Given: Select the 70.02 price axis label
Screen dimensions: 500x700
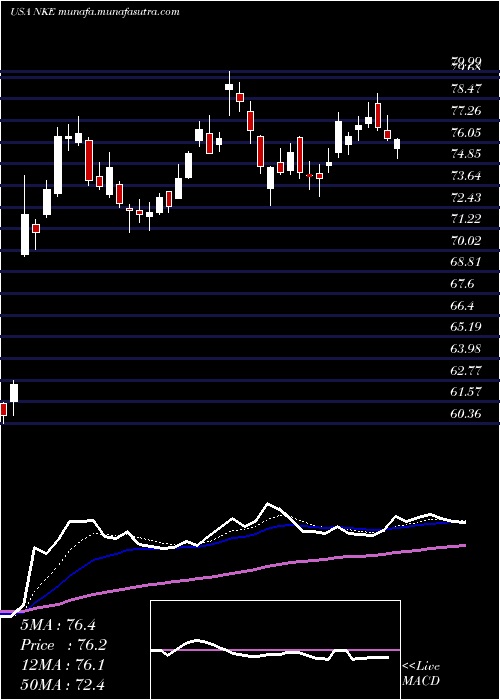Looking at the screenshot, I should point(467,241).
